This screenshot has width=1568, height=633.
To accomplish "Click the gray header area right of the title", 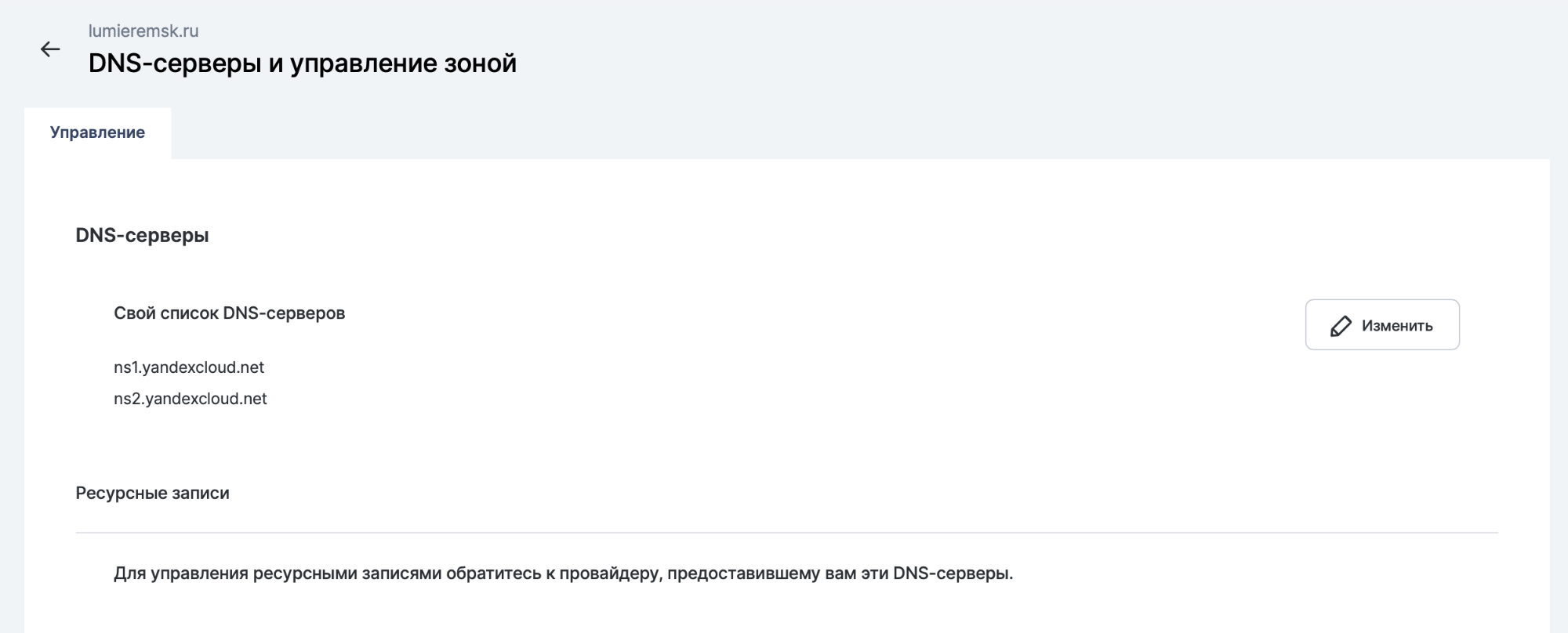I will coord(1019,55).
